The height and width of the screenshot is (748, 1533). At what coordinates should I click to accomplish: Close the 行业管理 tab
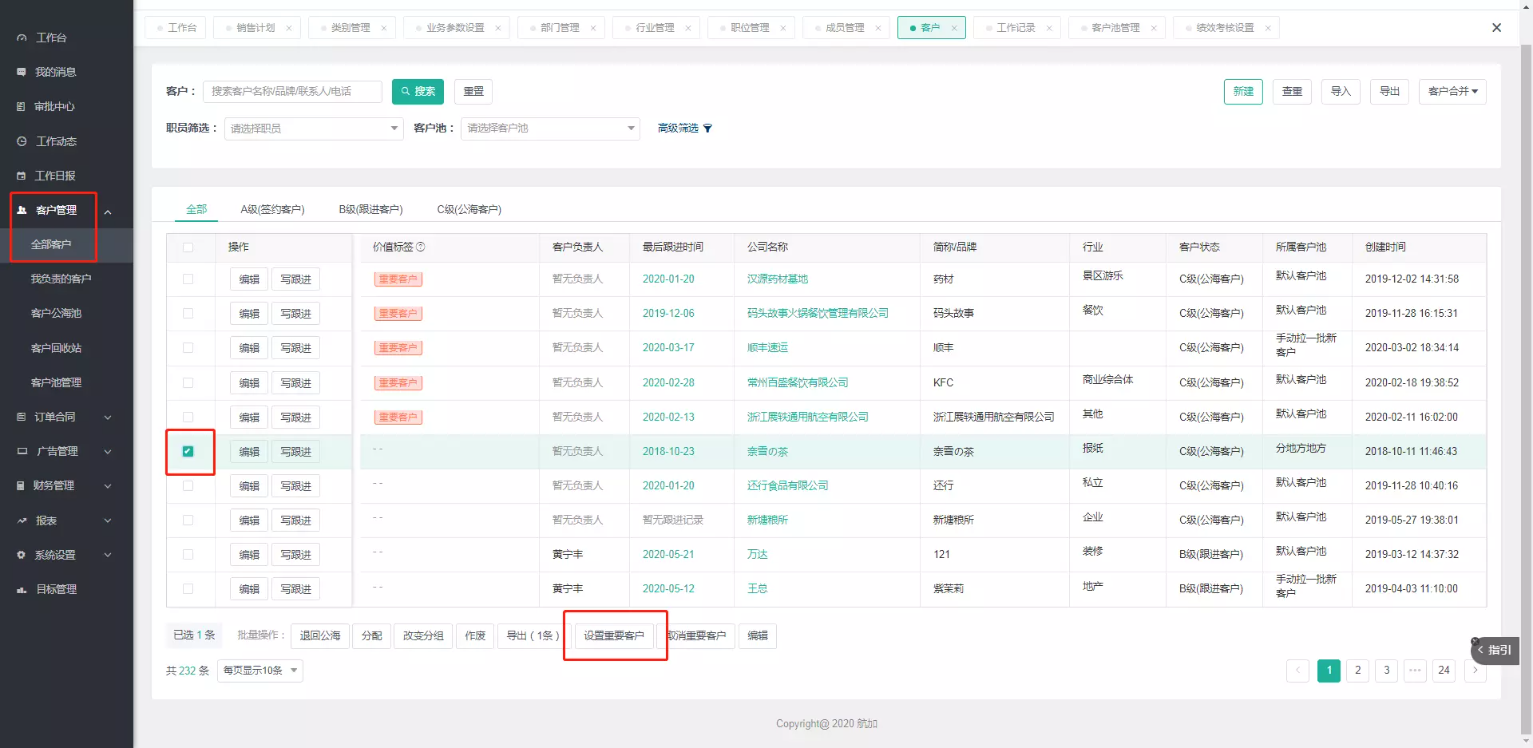click(x=689, y=28)
